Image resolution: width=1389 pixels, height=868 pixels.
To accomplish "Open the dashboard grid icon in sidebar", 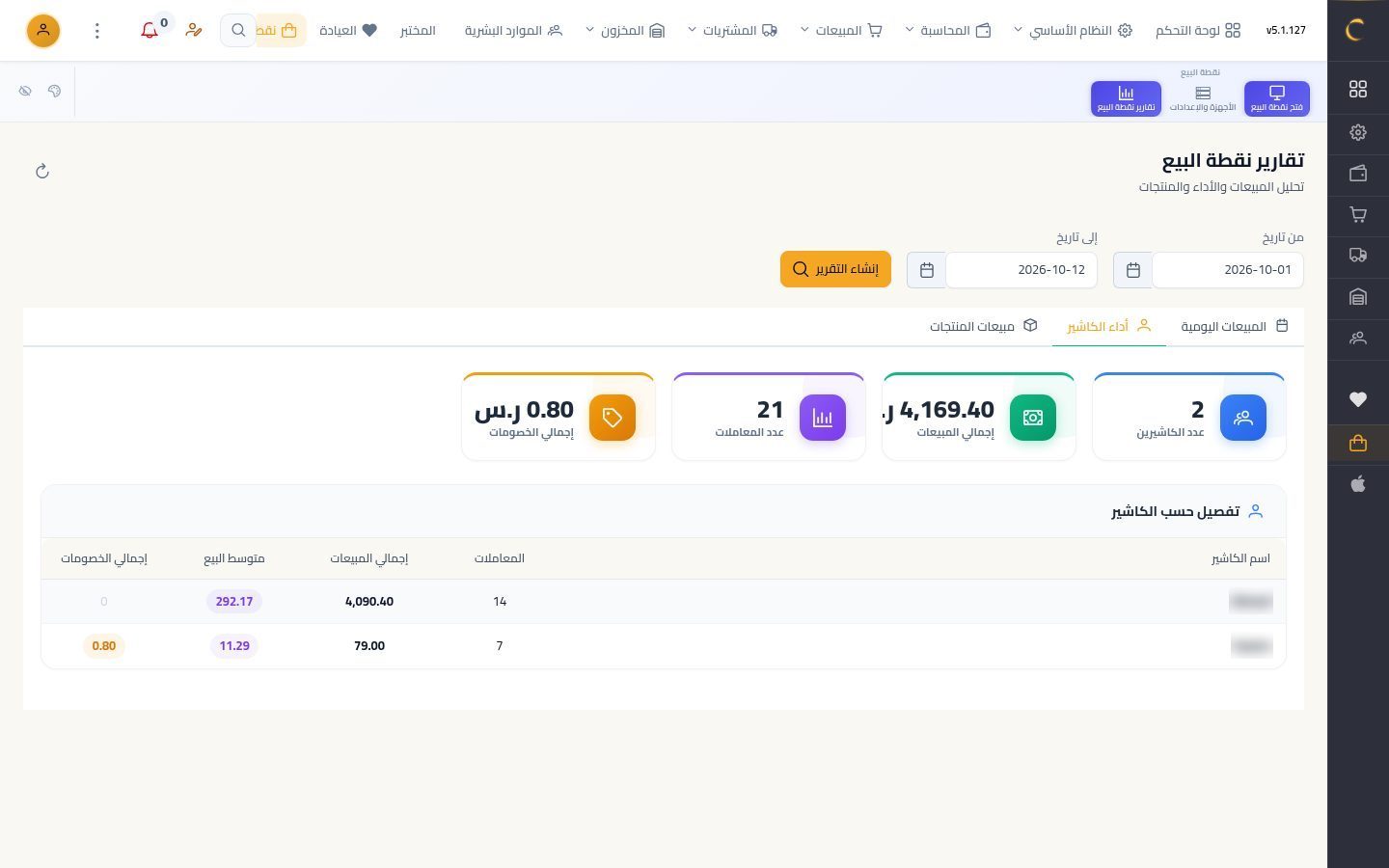I will click(1358, 89).
